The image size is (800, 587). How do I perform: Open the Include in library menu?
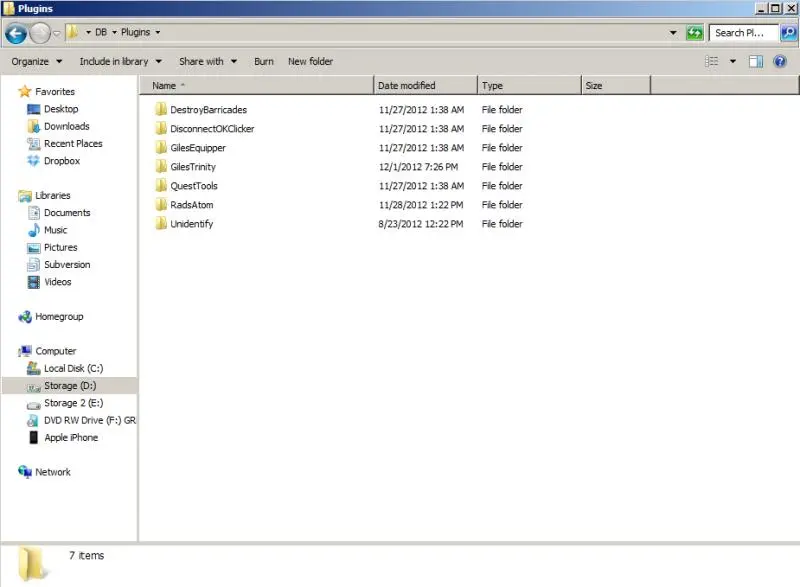120,61
